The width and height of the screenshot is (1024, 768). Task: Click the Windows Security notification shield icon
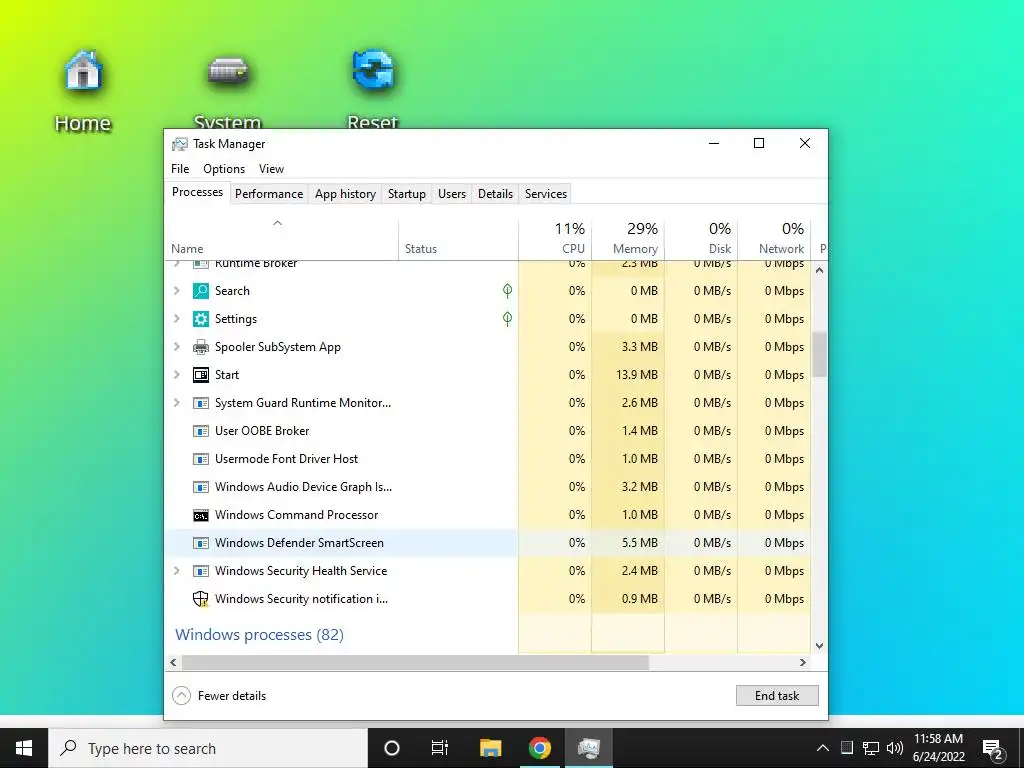click(200, 599)
